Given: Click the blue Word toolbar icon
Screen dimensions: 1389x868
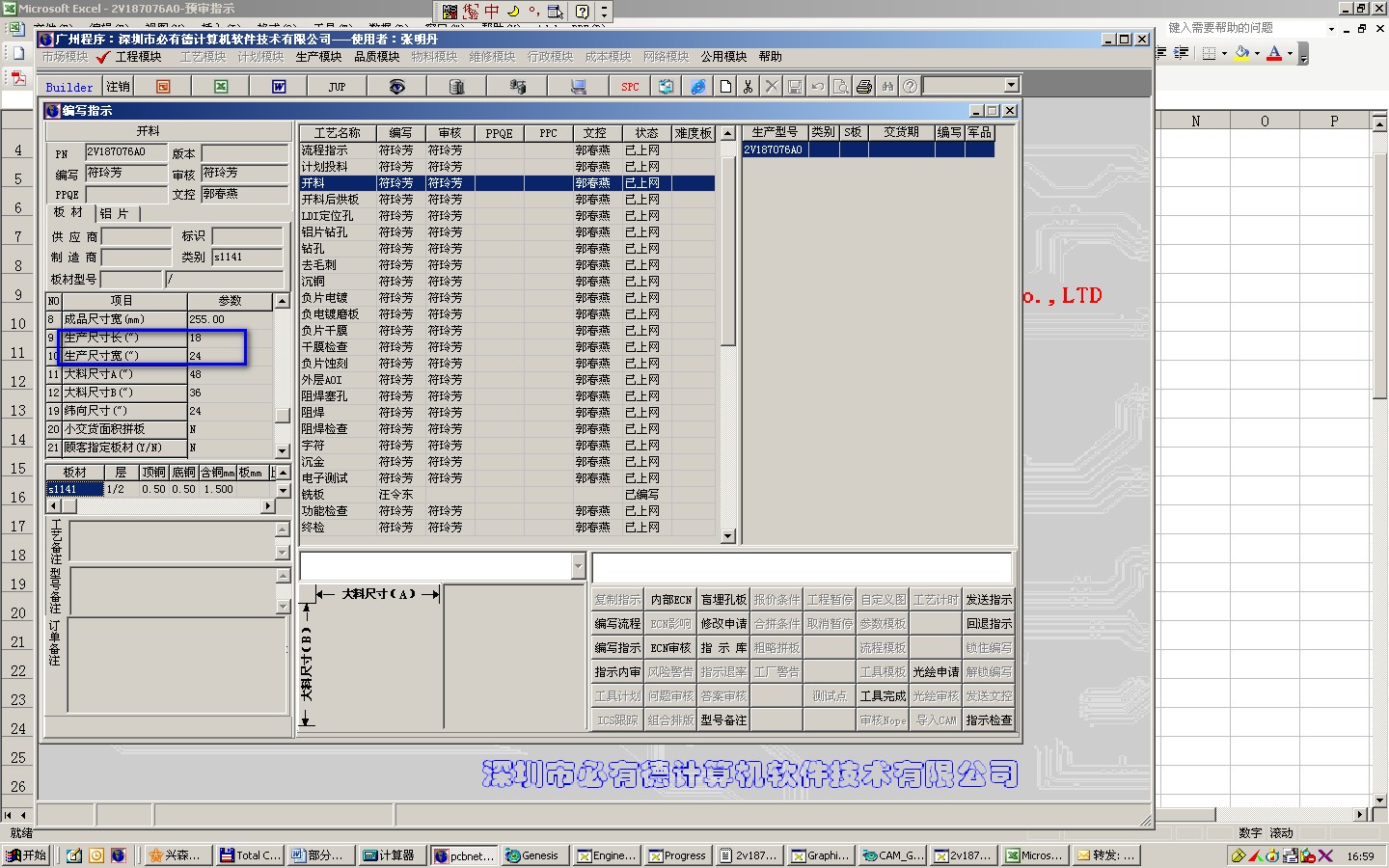Looking at the screenshot, I should [279, 87].
